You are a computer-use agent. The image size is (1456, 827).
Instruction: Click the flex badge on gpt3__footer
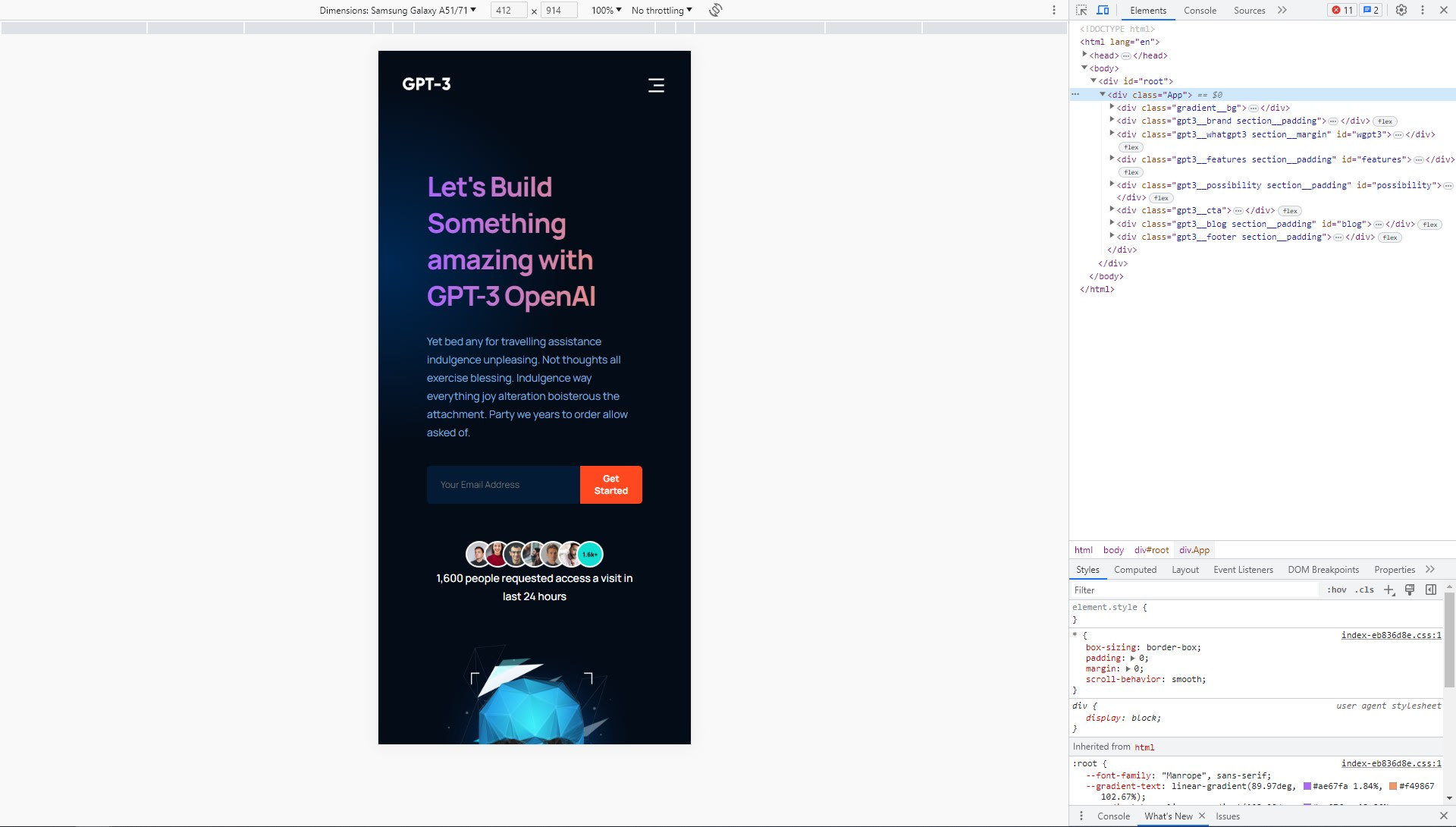[1389, 237]
